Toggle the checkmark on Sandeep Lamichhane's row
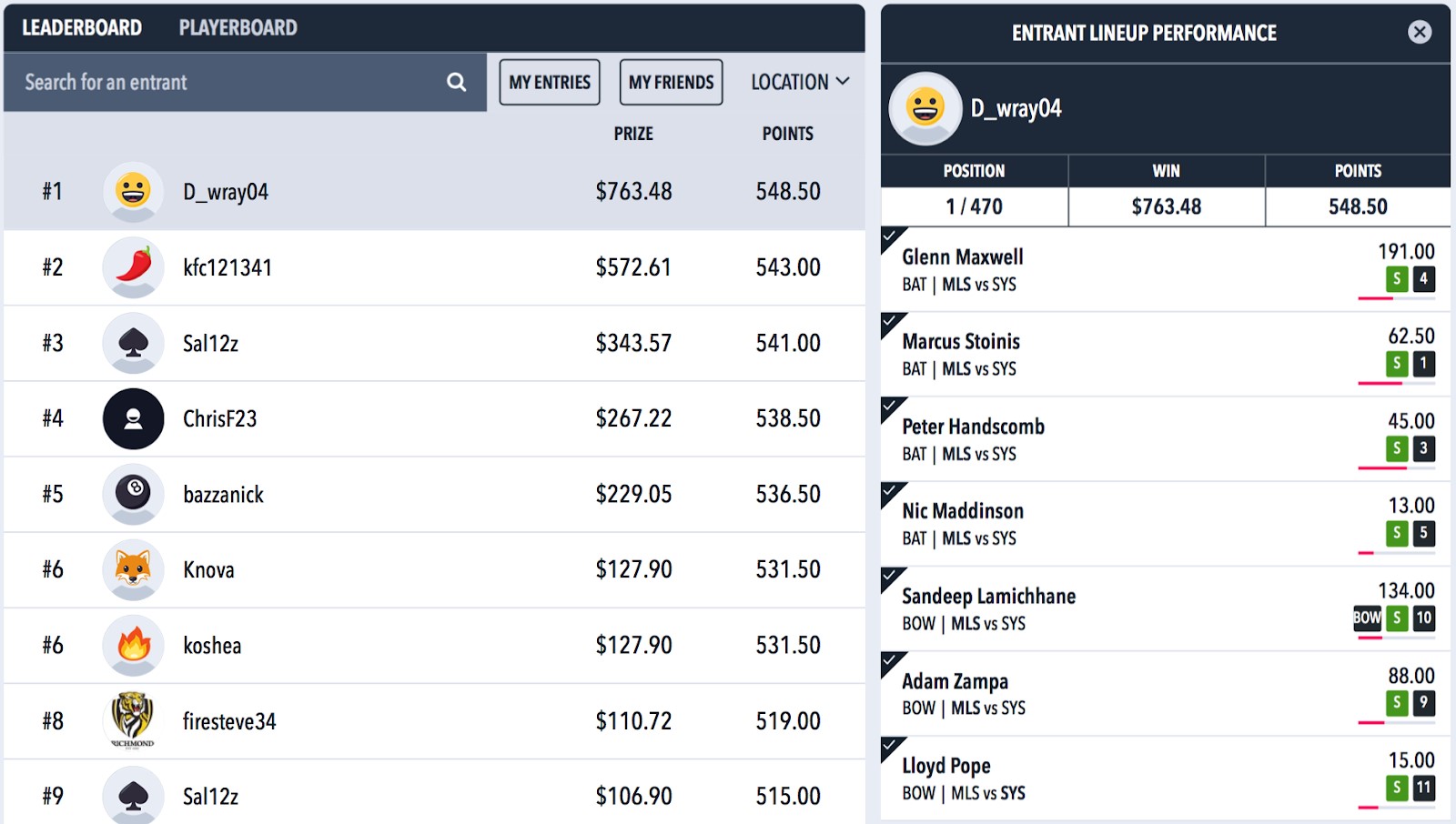The width and height of the screenshot is (1456, 824). click(891, 577)
